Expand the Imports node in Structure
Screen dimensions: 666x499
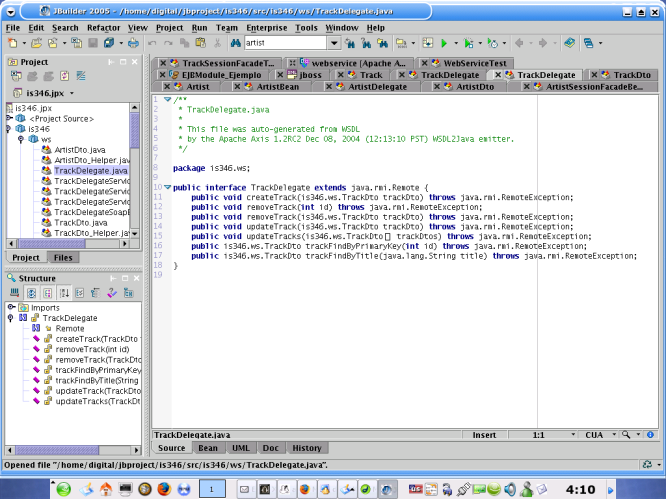(x=9, y=307)
